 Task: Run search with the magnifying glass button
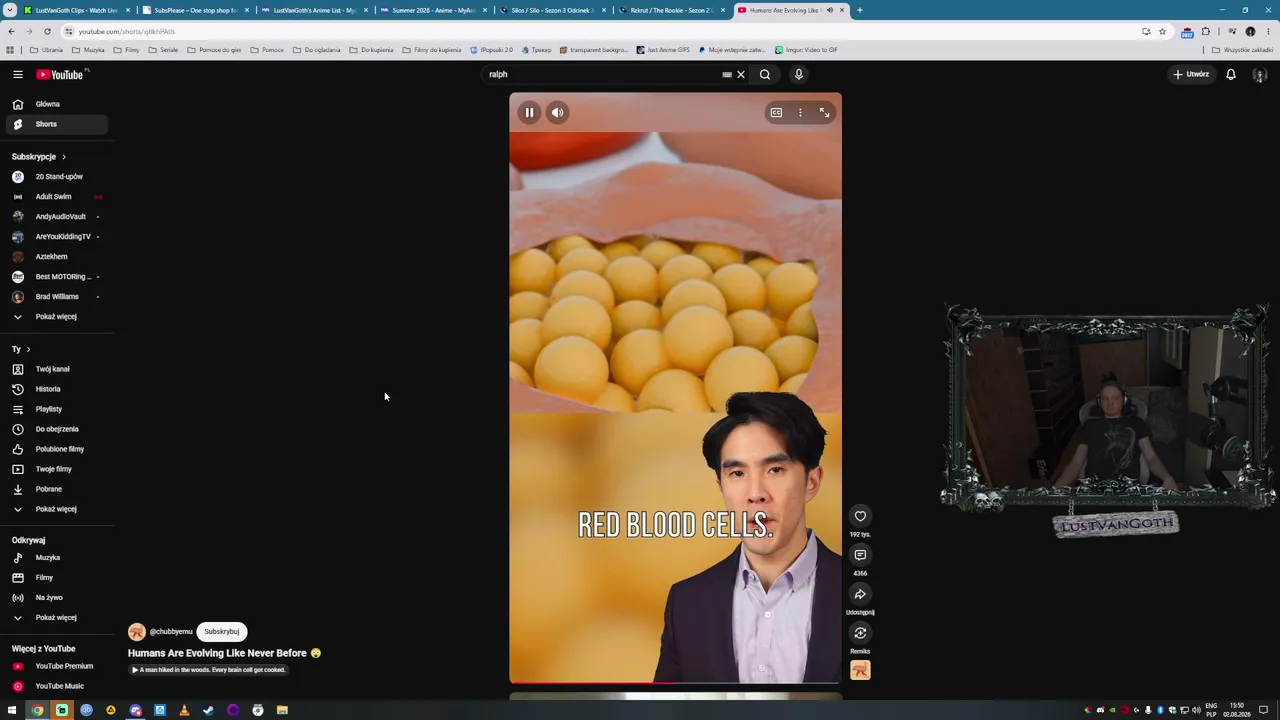765,74
